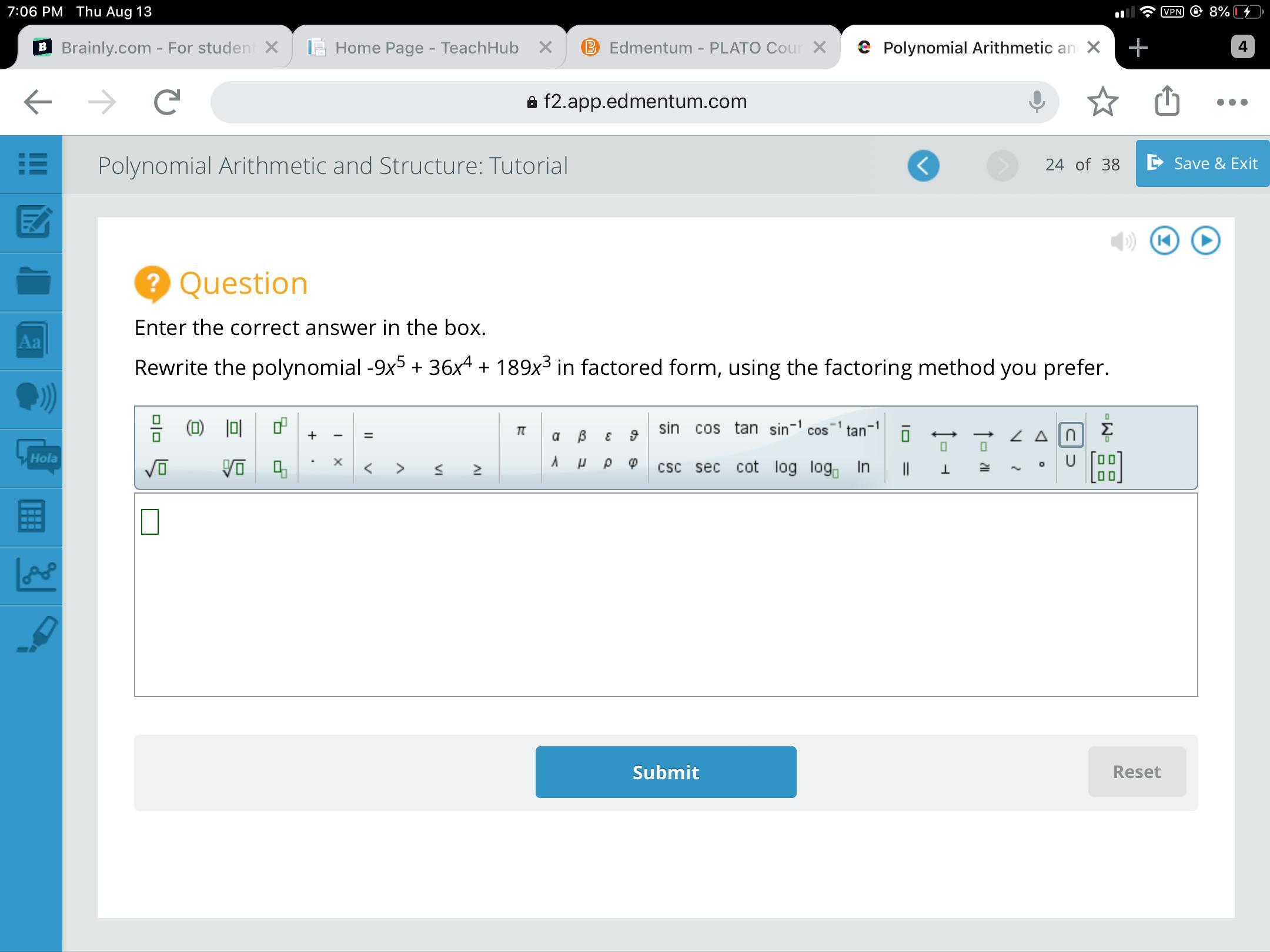Insert a fraction template from toolbar
The height and width of the screenshot is (952, 1270).
[x=156, y=428]
